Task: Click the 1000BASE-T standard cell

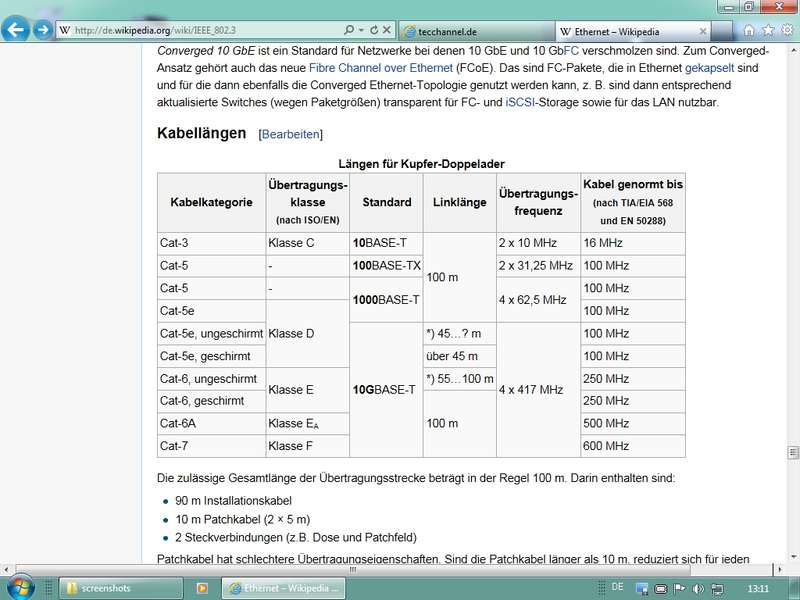Action: coord(386,300)
